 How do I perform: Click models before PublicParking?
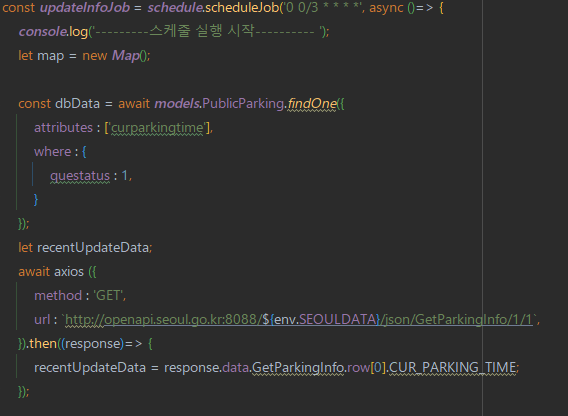(177, 104)
